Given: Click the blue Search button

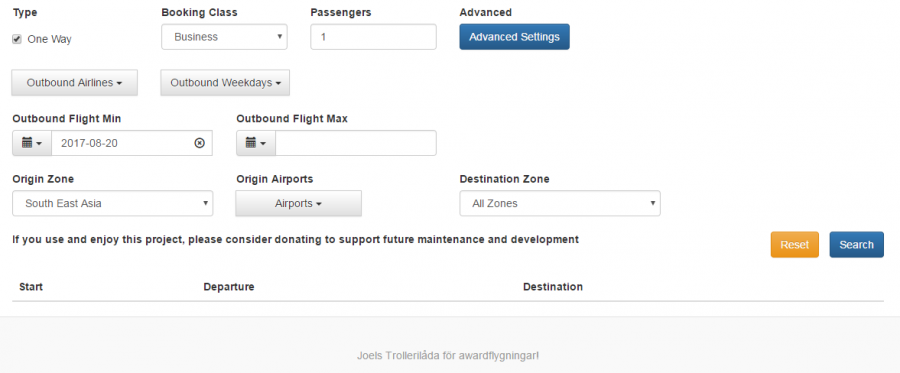Looking at the screenshot, I should pyautogui.click(x=856, y=244).
